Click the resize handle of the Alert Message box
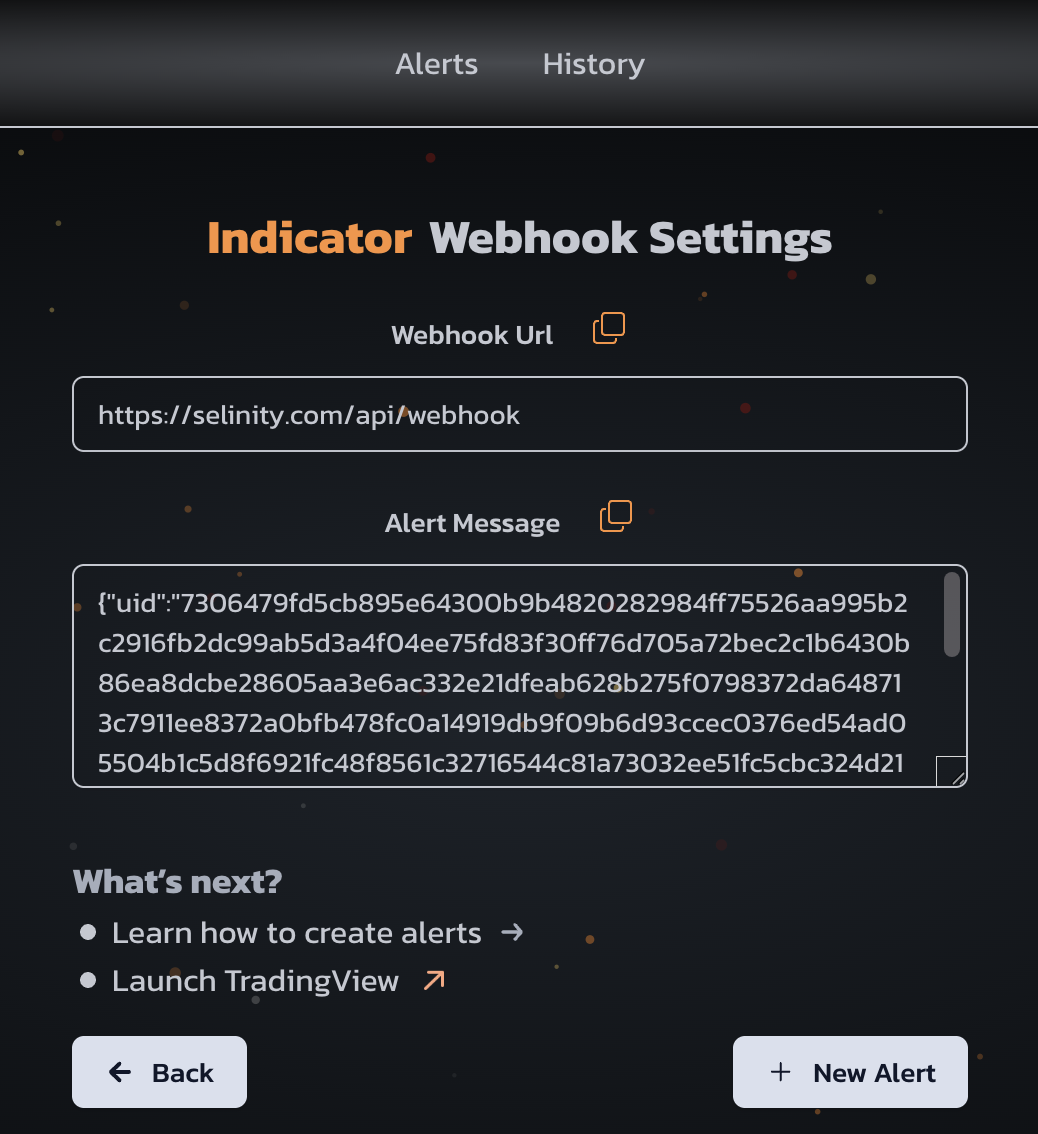Image resolution: width=1038 pixels, height=1134 pixels. point(952,772)
